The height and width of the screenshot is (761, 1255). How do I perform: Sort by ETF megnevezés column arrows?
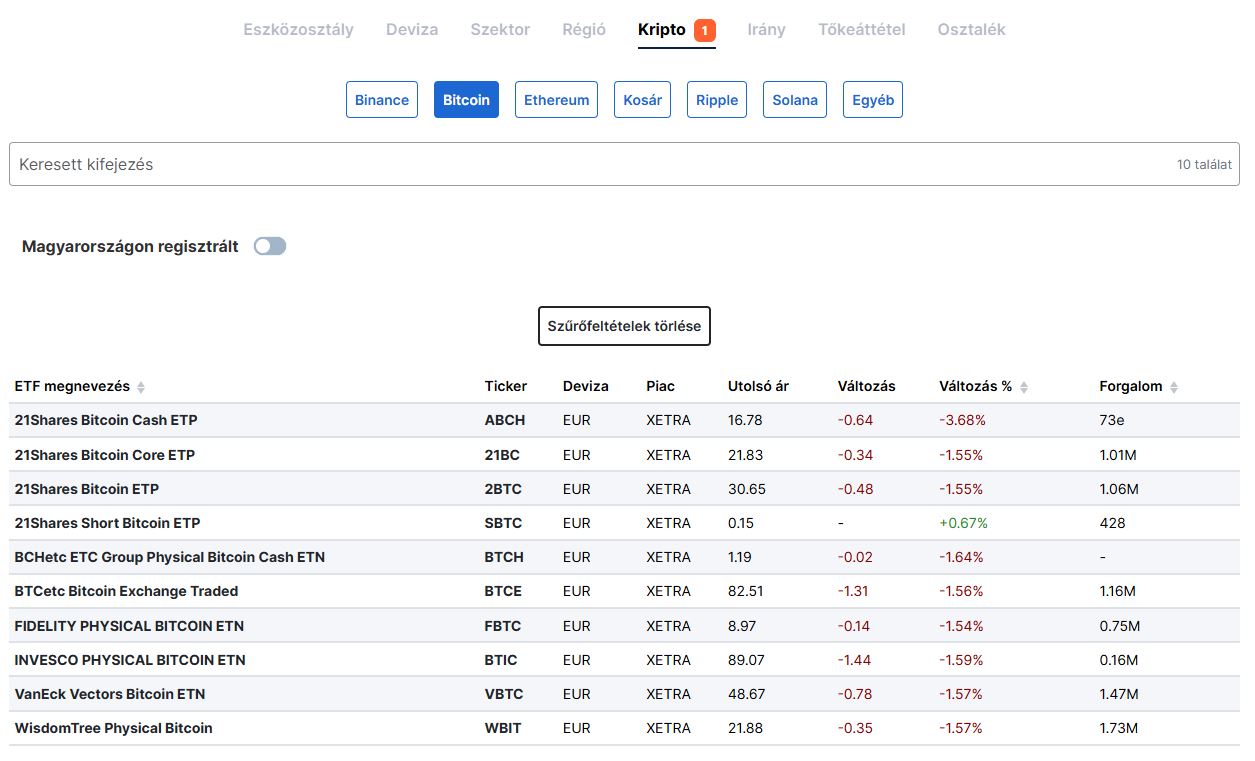click(141, 387)
